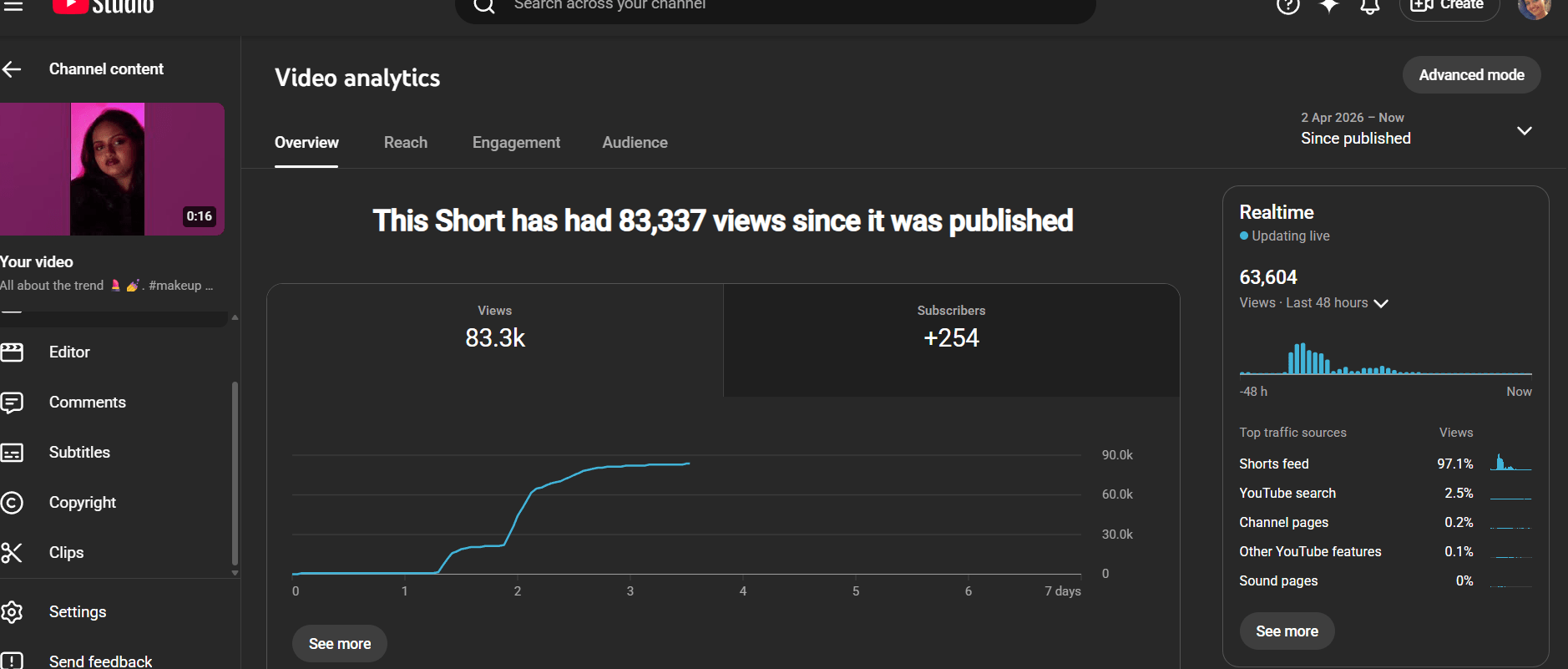Image resolution: width=1568 pixels, height=669 pixels.
Task: Click See more under the views chart
Action: click(340, 644)
